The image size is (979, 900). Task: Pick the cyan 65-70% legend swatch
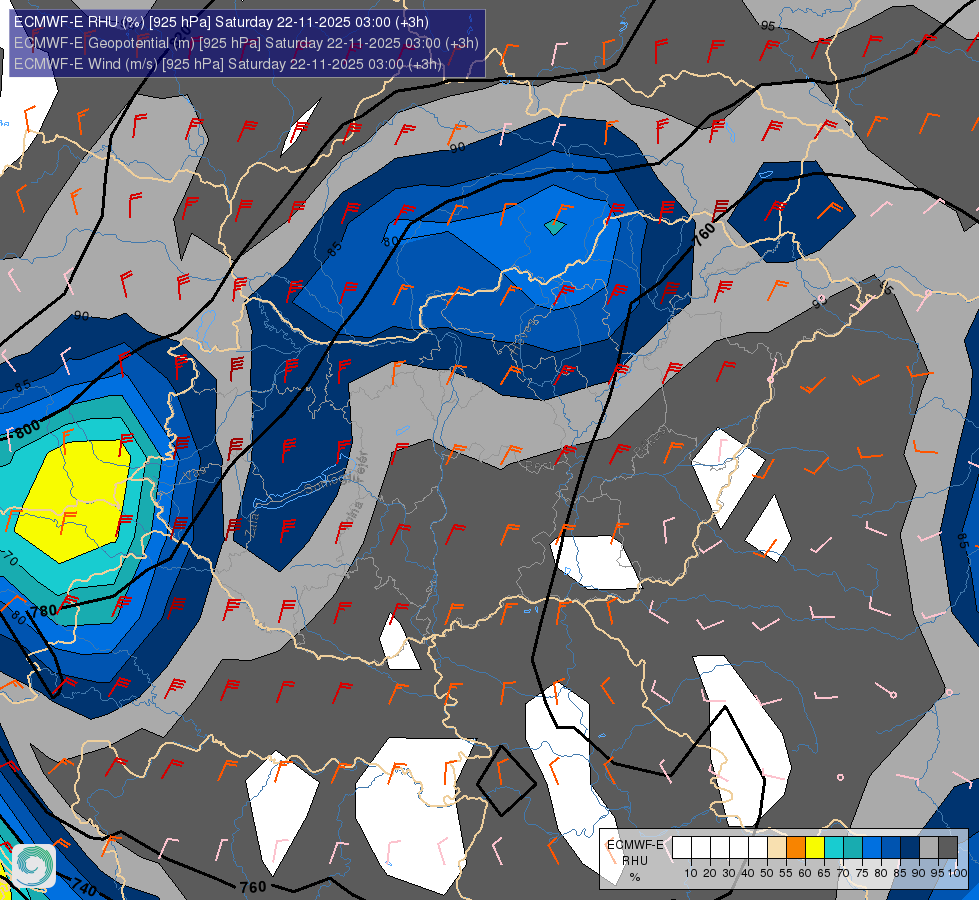click(834, 847)
